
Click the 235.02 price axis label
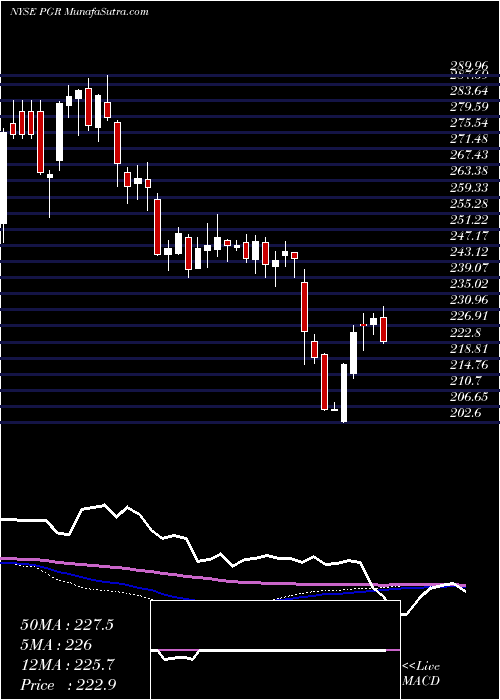click(x=469, y=284)
